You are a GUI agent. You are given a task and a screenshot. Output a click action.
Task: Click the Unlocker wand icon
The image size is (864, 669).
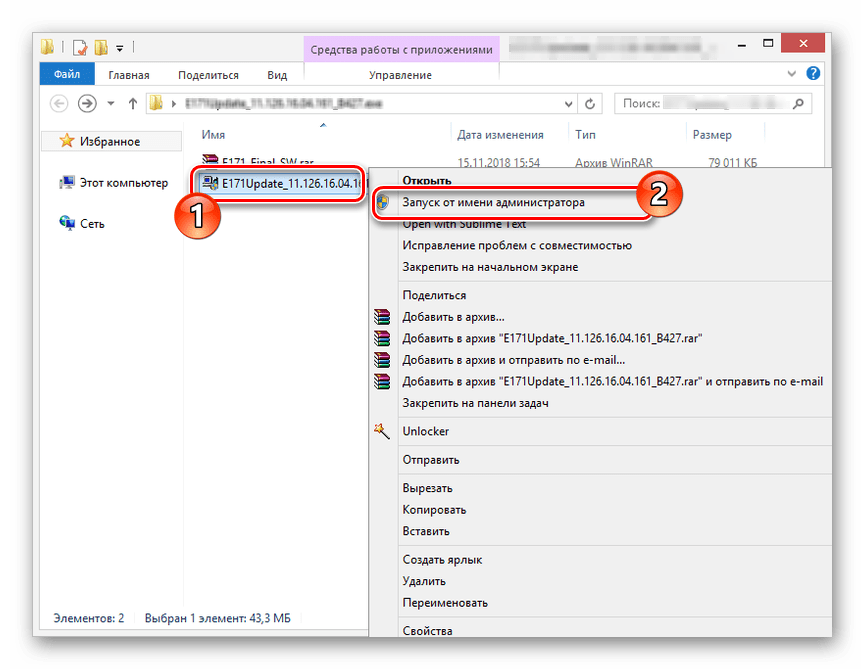[382, 431]
